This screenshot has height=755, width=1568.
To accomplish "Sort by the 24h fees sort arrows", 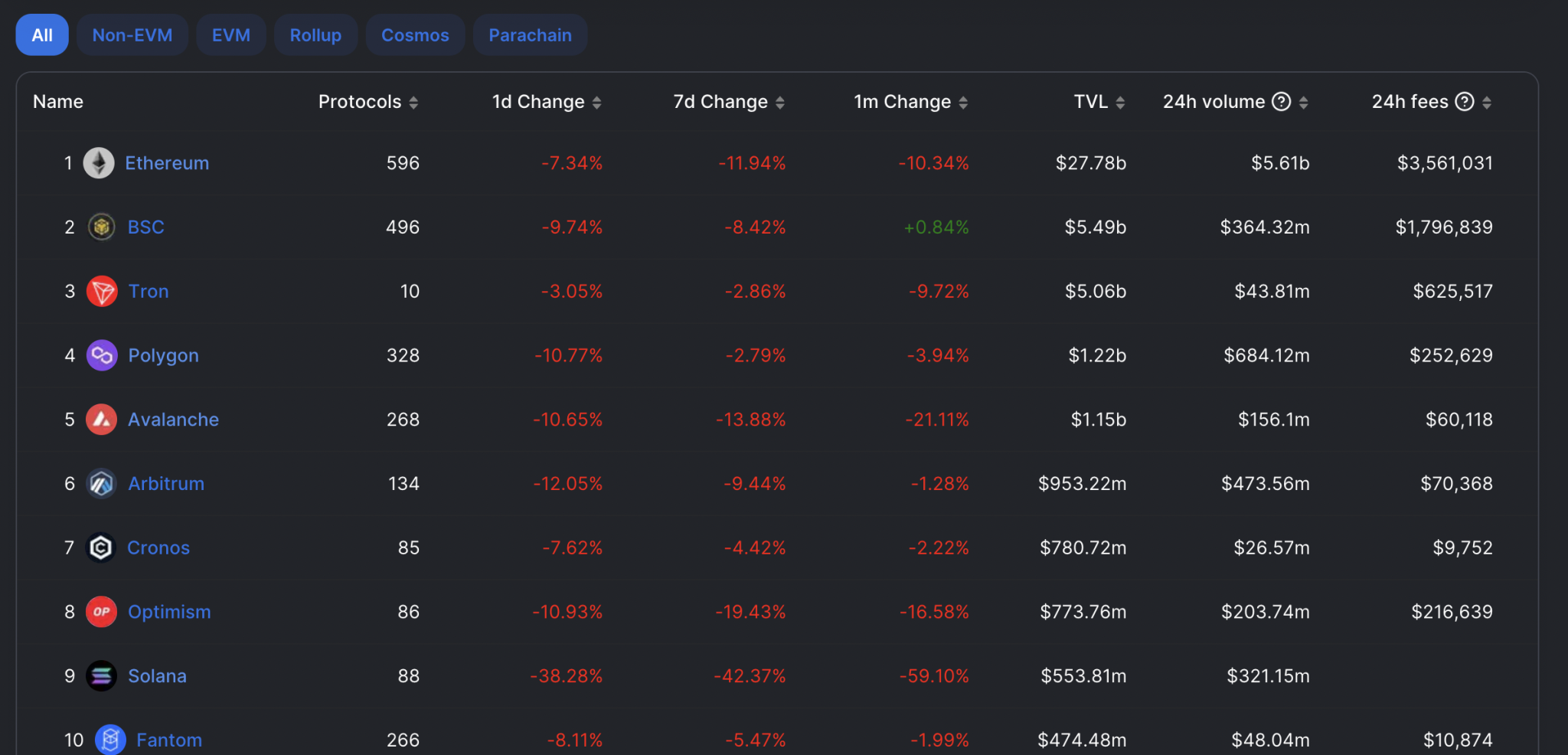I will [x=1487, y=103].
